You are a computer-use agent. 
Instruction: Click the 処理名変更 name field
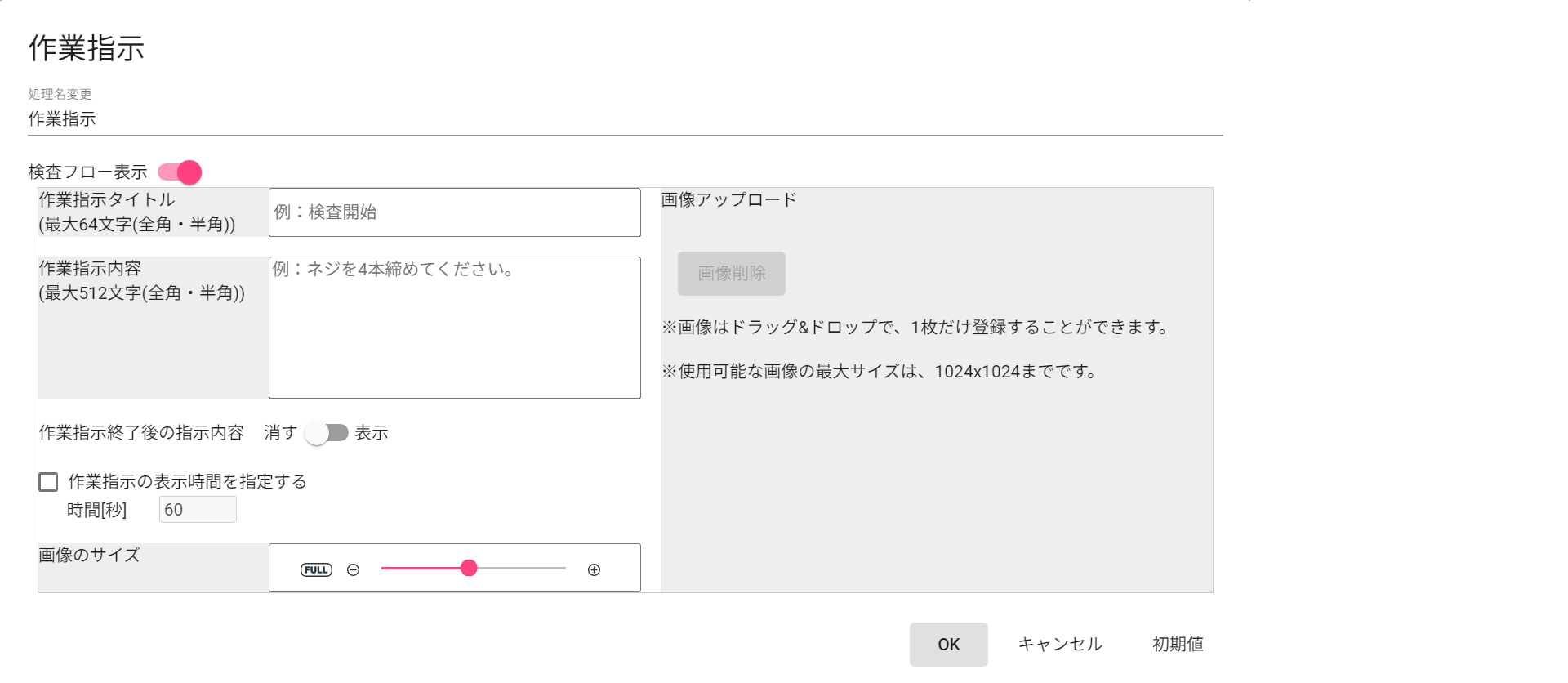(625, 119)
